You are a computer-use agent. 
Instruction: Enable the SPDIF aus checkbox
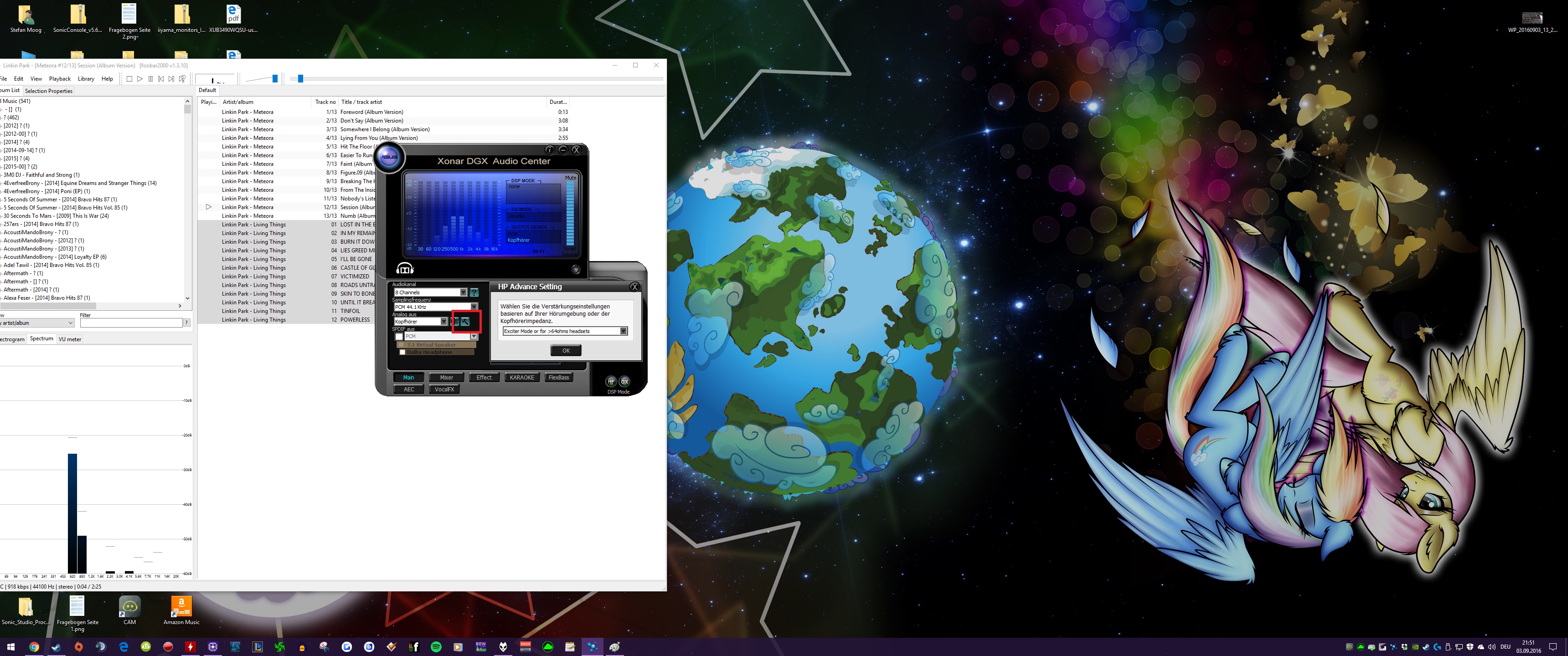pyautogui.click(x=399, y=337)
